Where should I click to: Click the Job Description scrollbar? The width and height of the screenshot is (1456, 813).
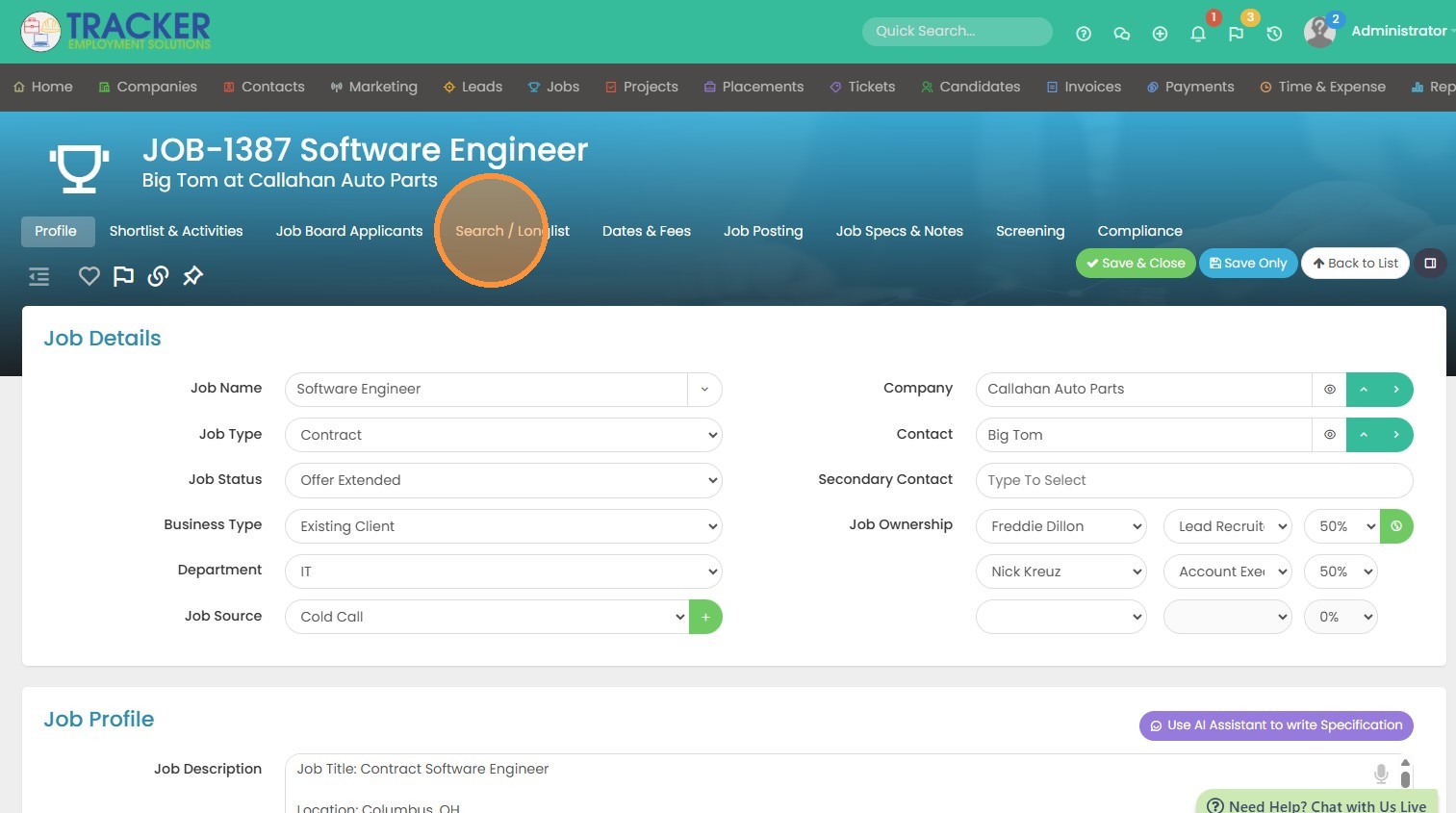(1405, 775)
